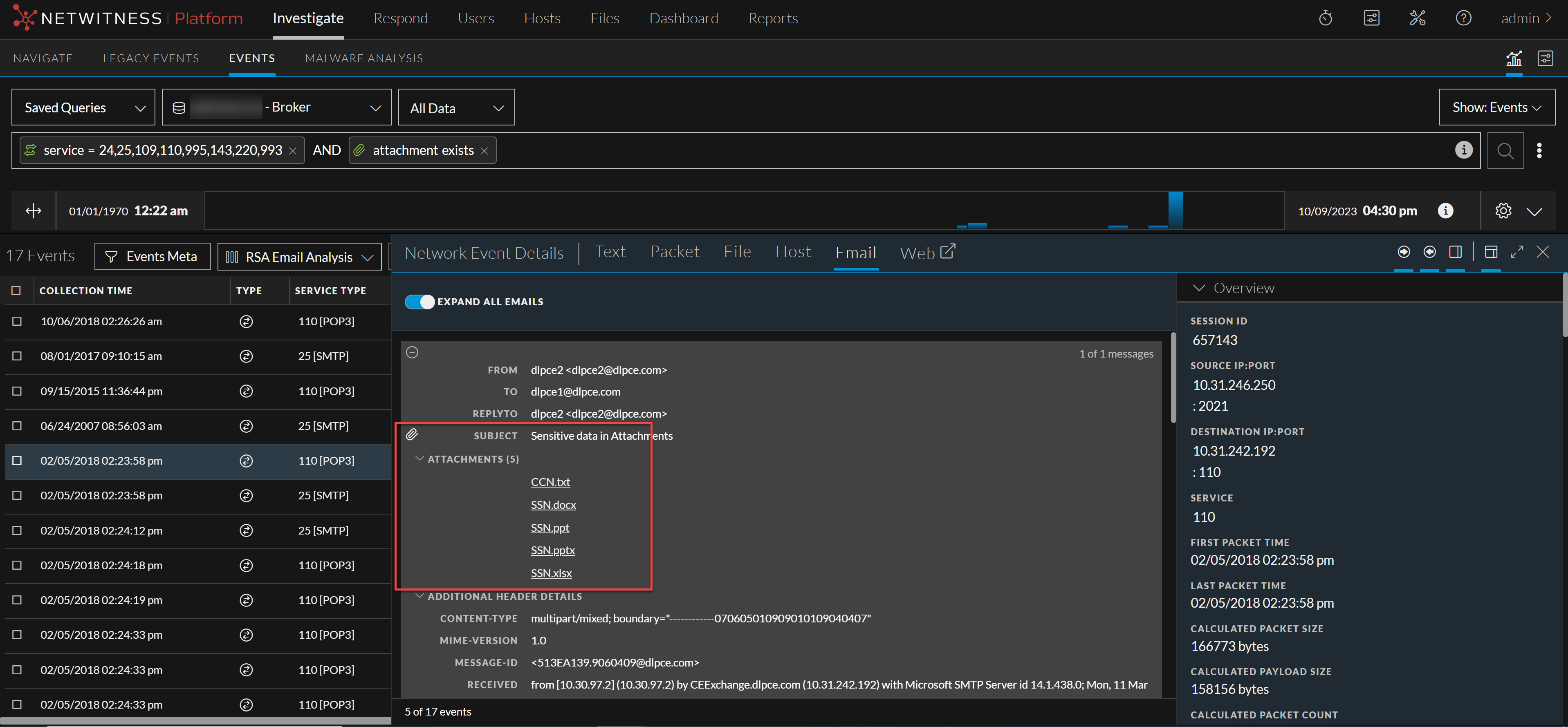Click the query bar info icon
The image size is (1568, 727).
tap(1463, 150)
